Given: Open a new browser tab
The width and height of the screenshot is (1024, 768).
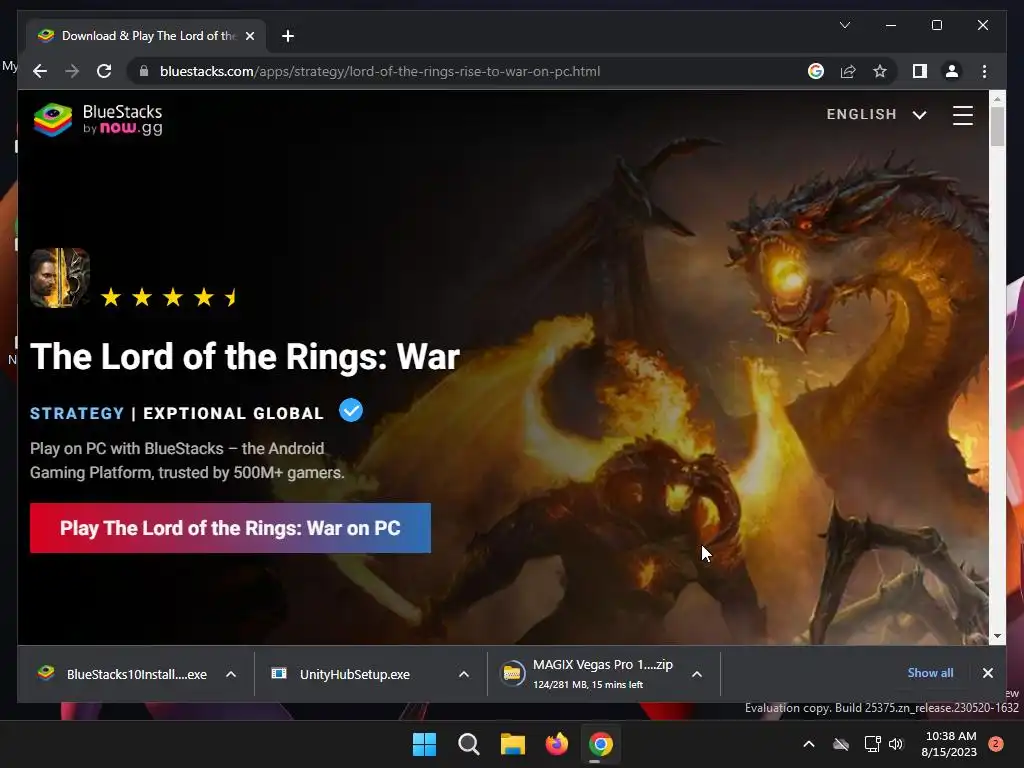Looking at the screenshot, I should click(288, 36).
